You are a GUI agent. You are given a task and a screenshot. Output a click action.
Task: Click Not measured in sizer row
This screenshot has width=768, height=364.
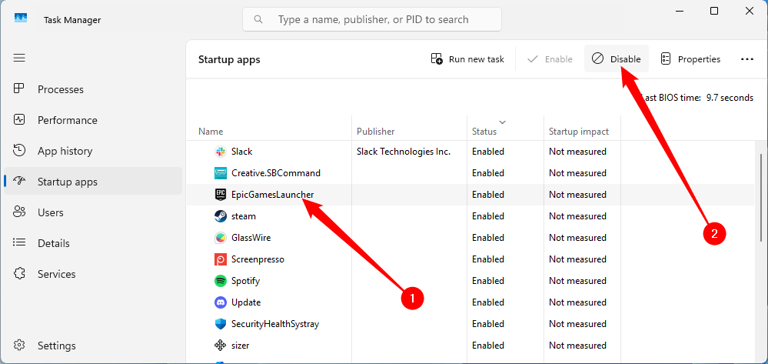[577, 345]
